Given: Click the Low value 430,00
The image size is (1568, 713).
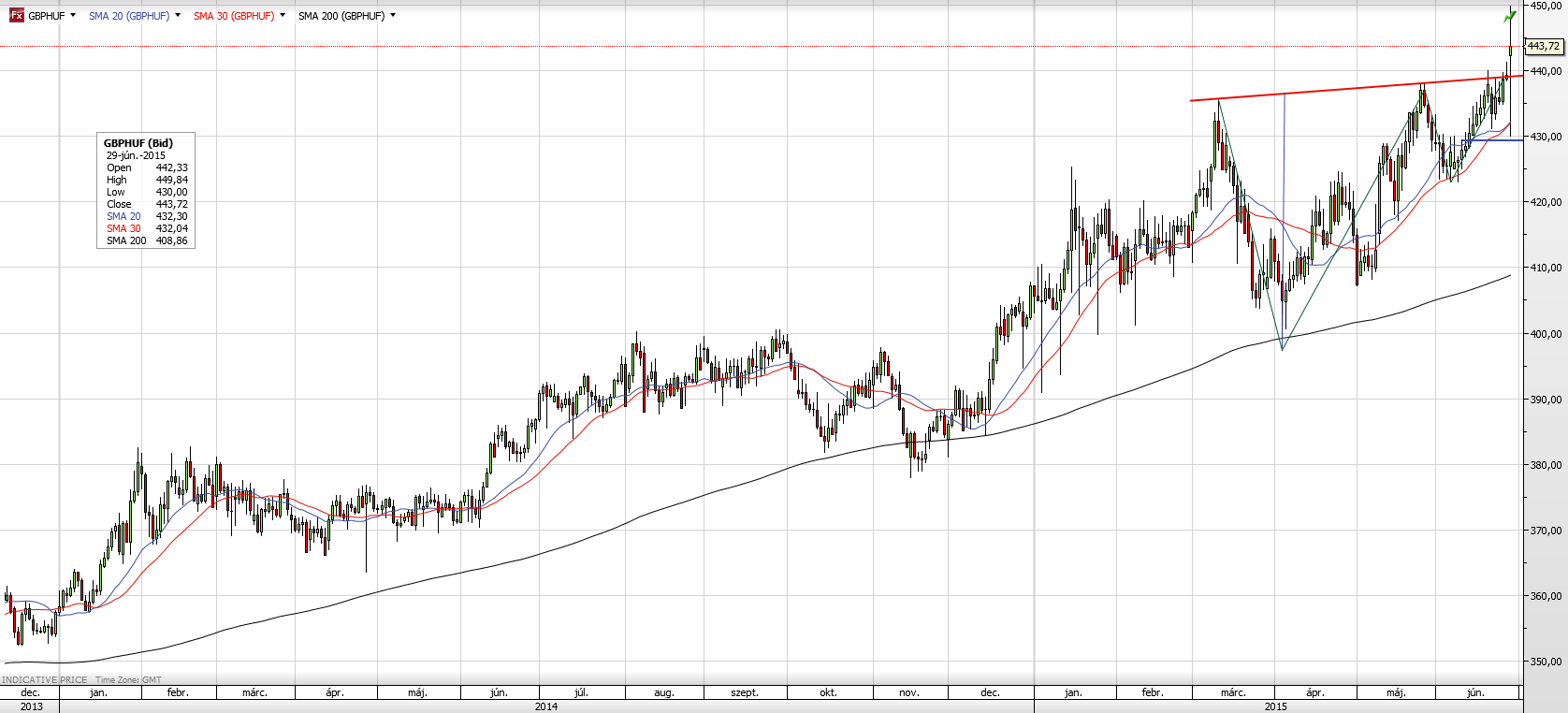Looking at the screenshot, I should pyautogui.click(x=172, y=192).
